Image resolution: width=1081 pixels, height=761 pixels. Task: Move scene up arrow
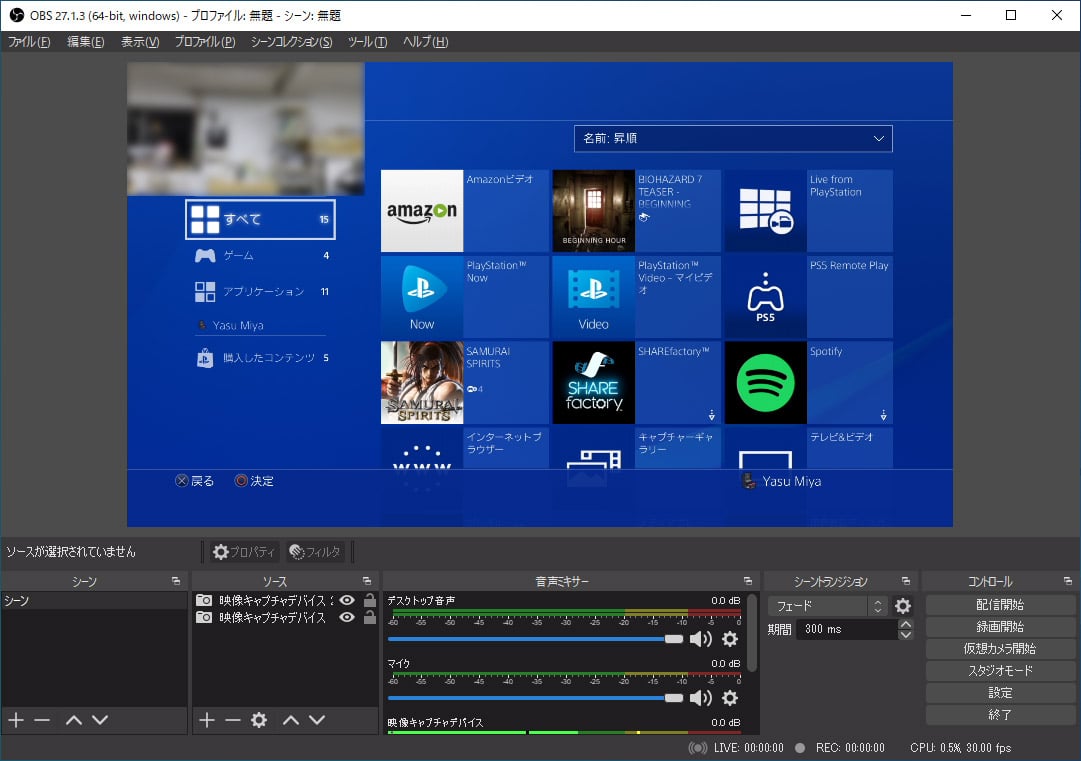tap(74, 720)
